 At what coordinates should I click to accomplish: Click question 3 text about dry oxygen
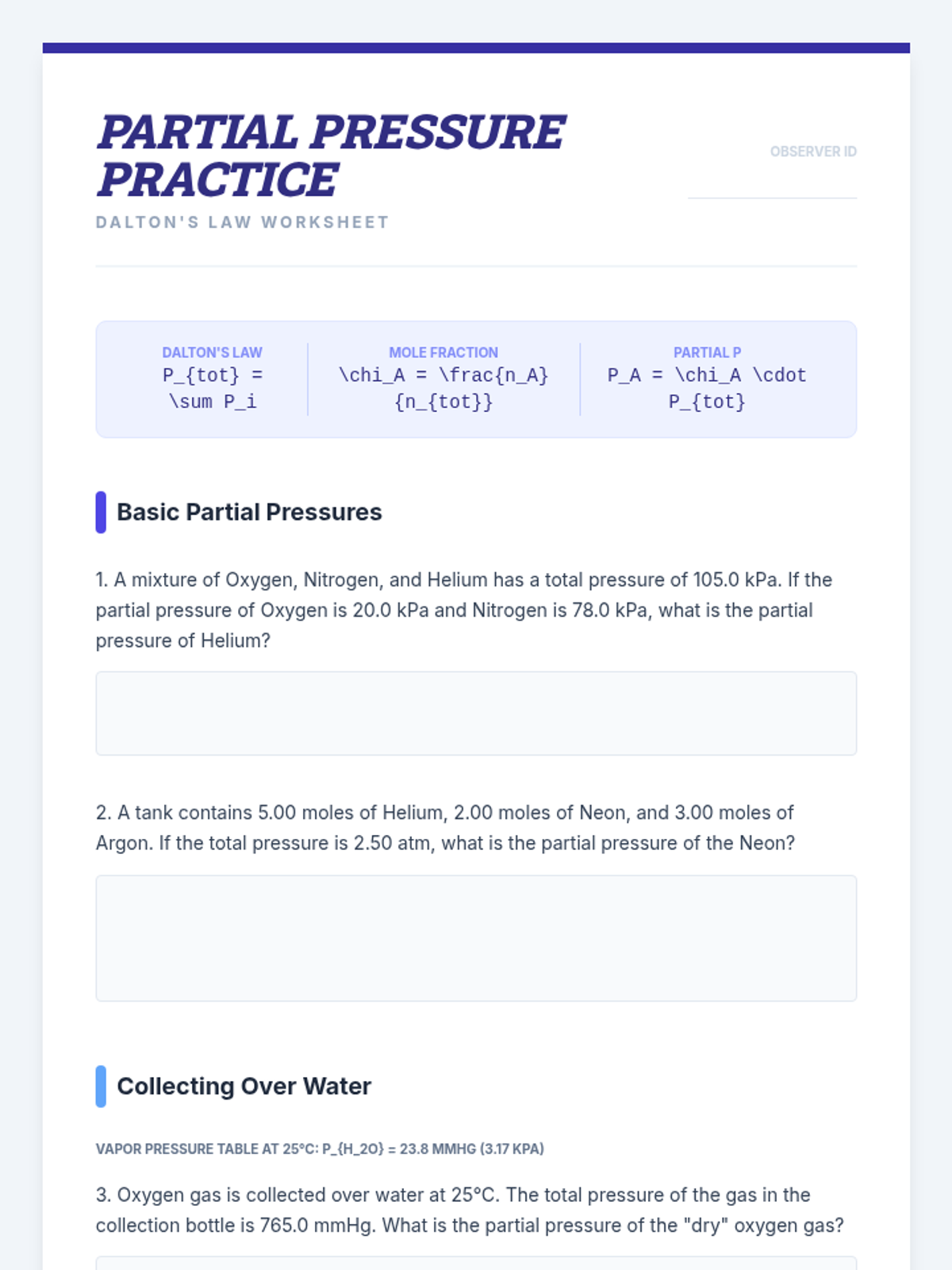469,1210
